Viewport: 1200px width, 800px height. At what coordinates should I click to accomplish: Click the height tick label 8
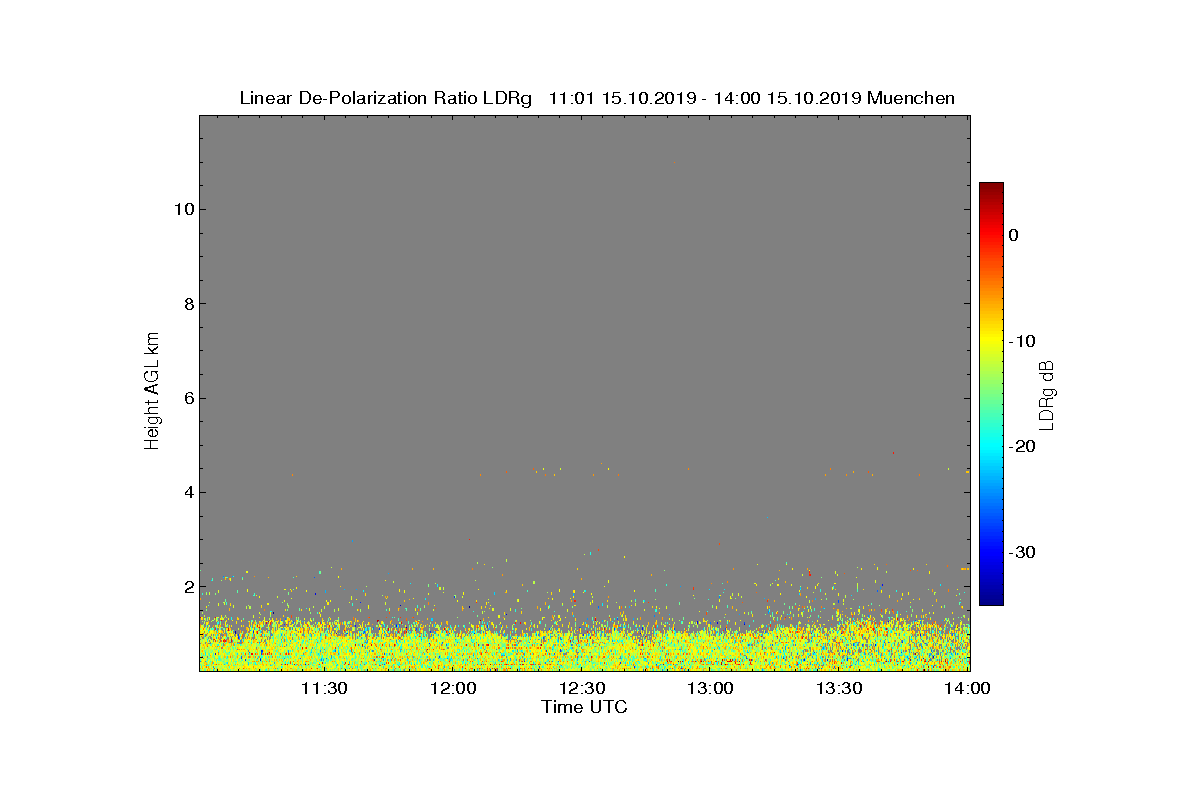point(188,304)
